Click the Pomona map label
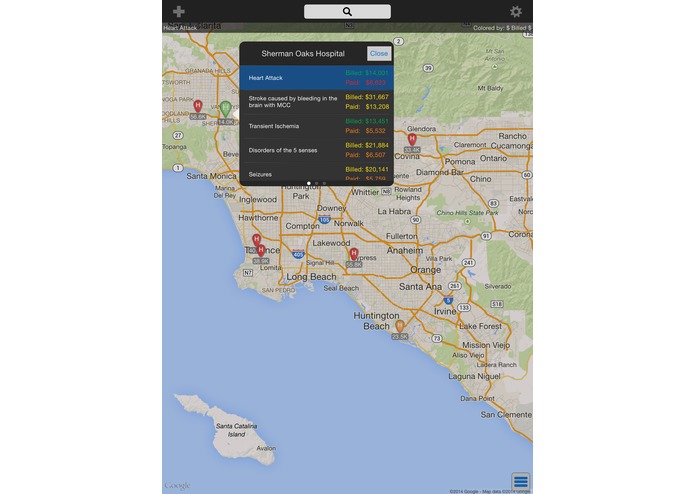The height and width of the screenshot is (494, 695). (460, 162)
